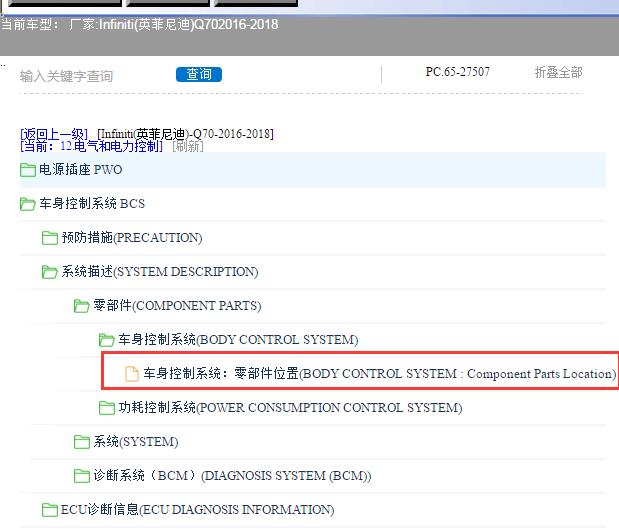The width and height of the screenshot is (619, 529).
Task: Select the 车身控制系统(BODY CONTROL SYSTEM) label
Action: tap(238, 340)
